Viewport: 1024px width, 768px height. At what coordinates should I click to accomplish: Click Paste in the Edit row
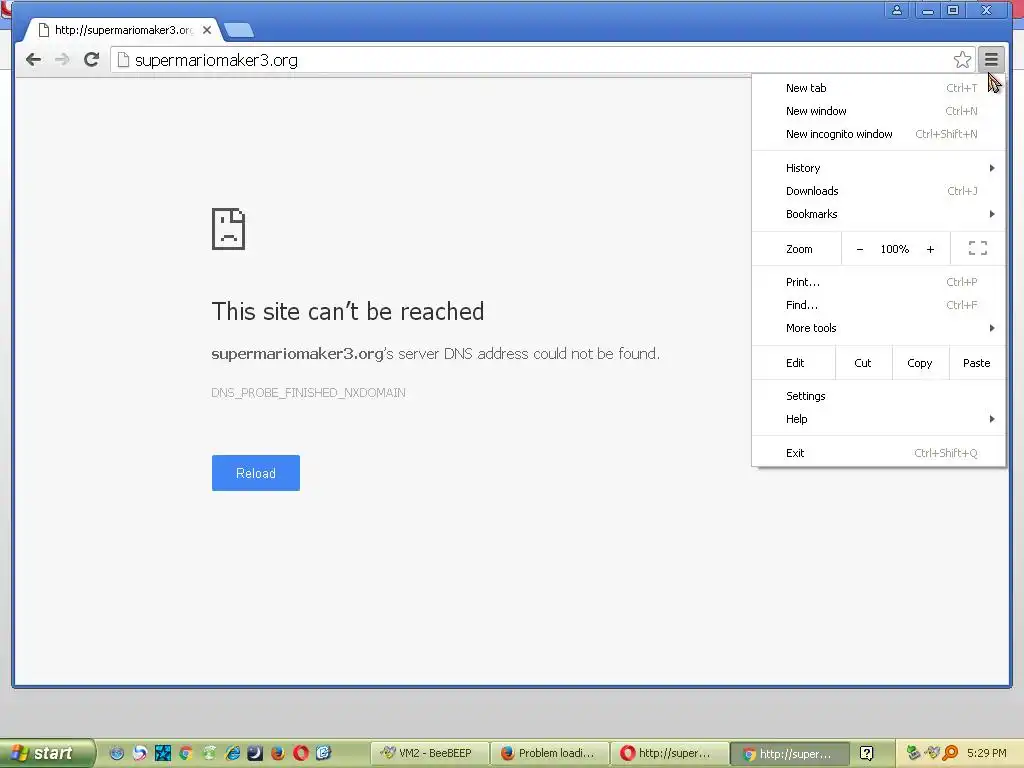(x=976, y=363)
